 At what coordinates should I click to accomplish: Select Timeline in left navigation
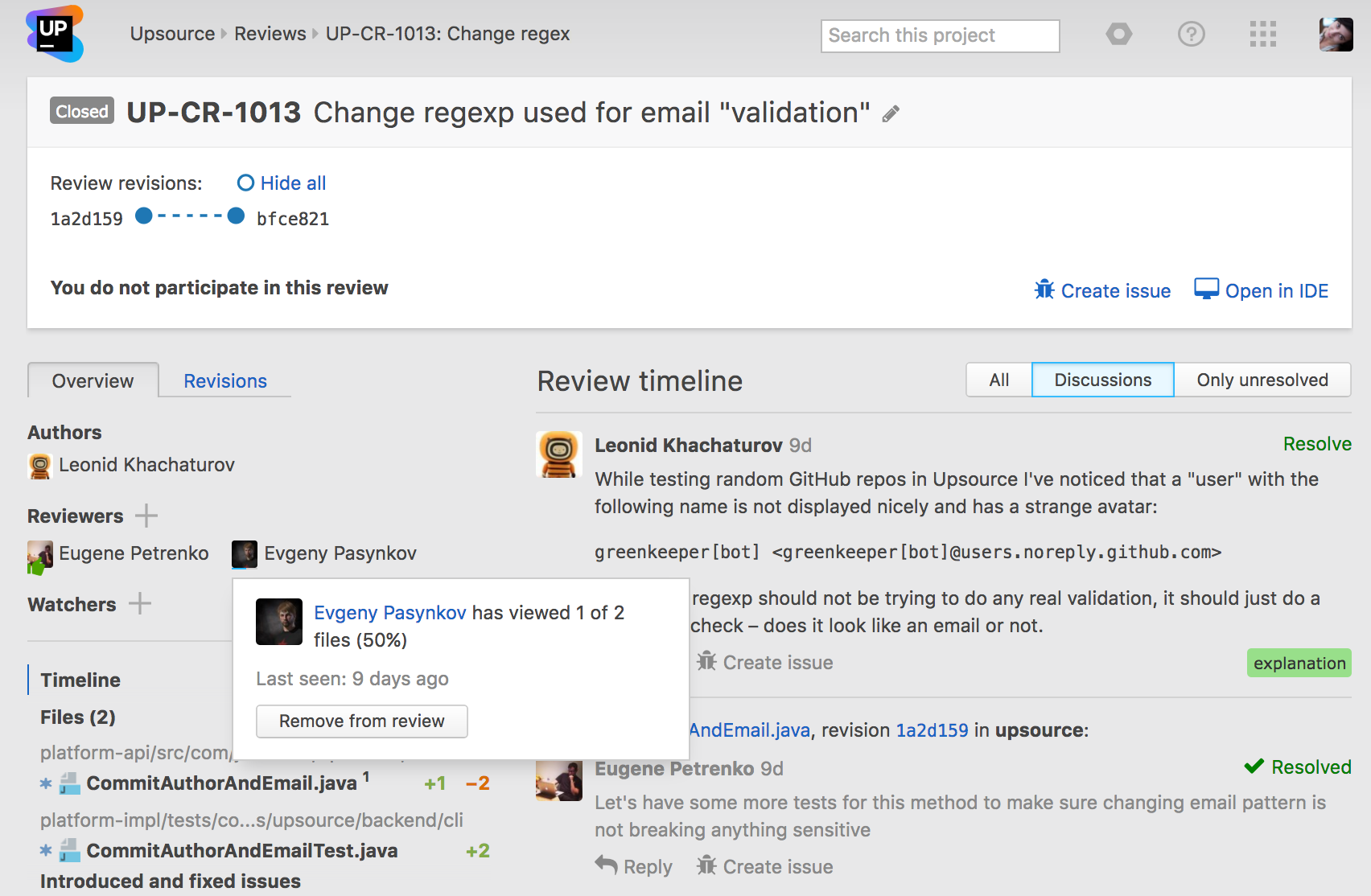tap(80, 680)
